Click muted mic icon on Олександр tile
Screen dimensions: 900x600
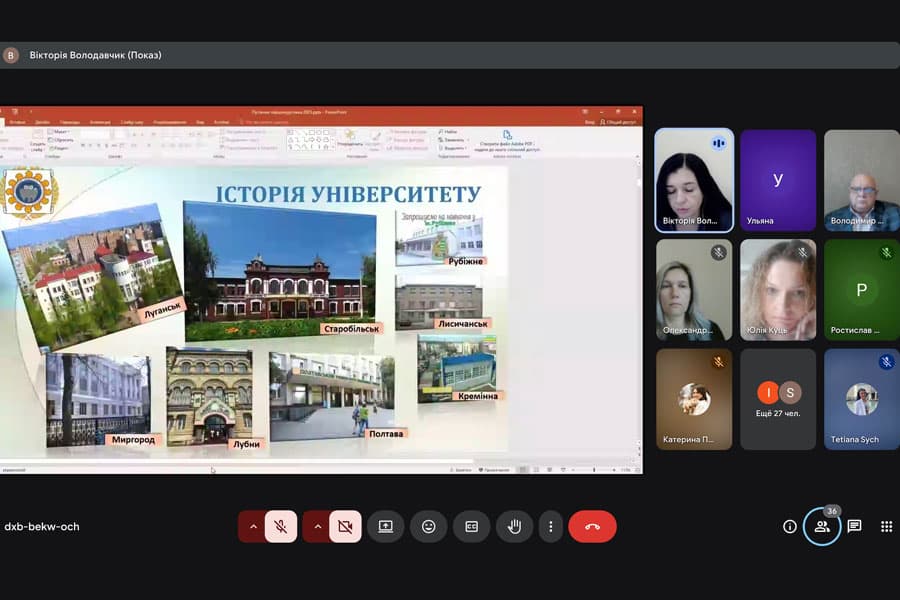[x=718, y=253]
